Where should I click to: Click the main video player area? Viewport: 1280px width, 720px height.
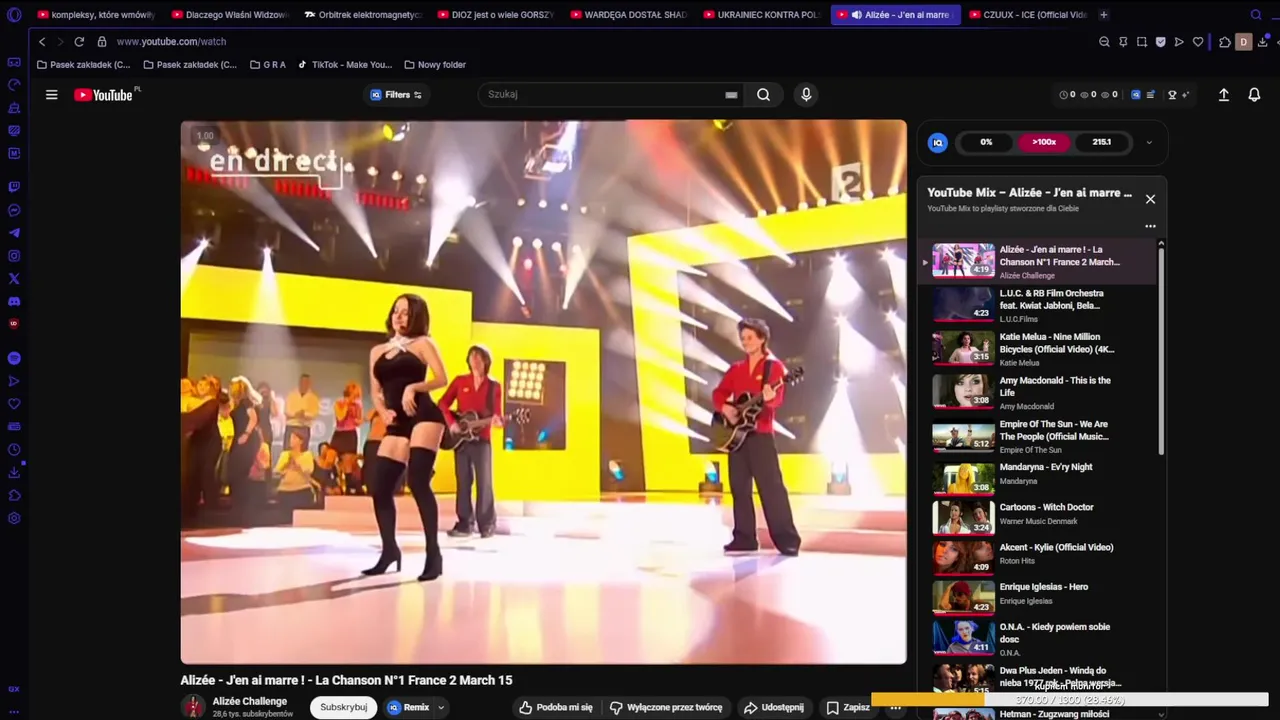tap(543, 391)
